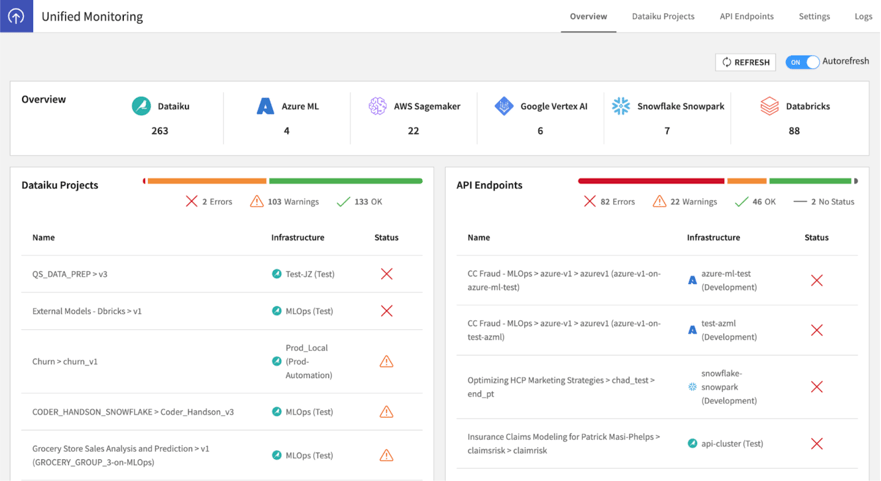The height and width of the screenshot is (481, 881).
Task: Click the Azure icon beside test-azml (Development)
Action: [x=692, y=330]
